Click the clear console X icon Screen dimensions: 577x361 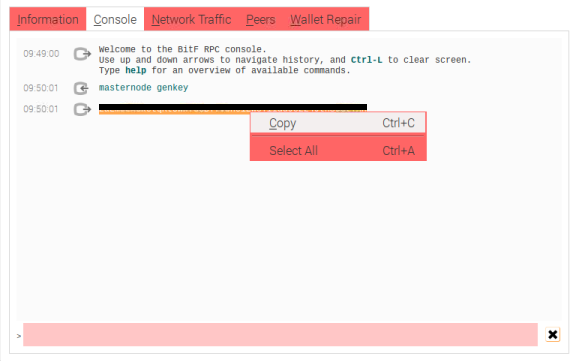coord(552,335)
